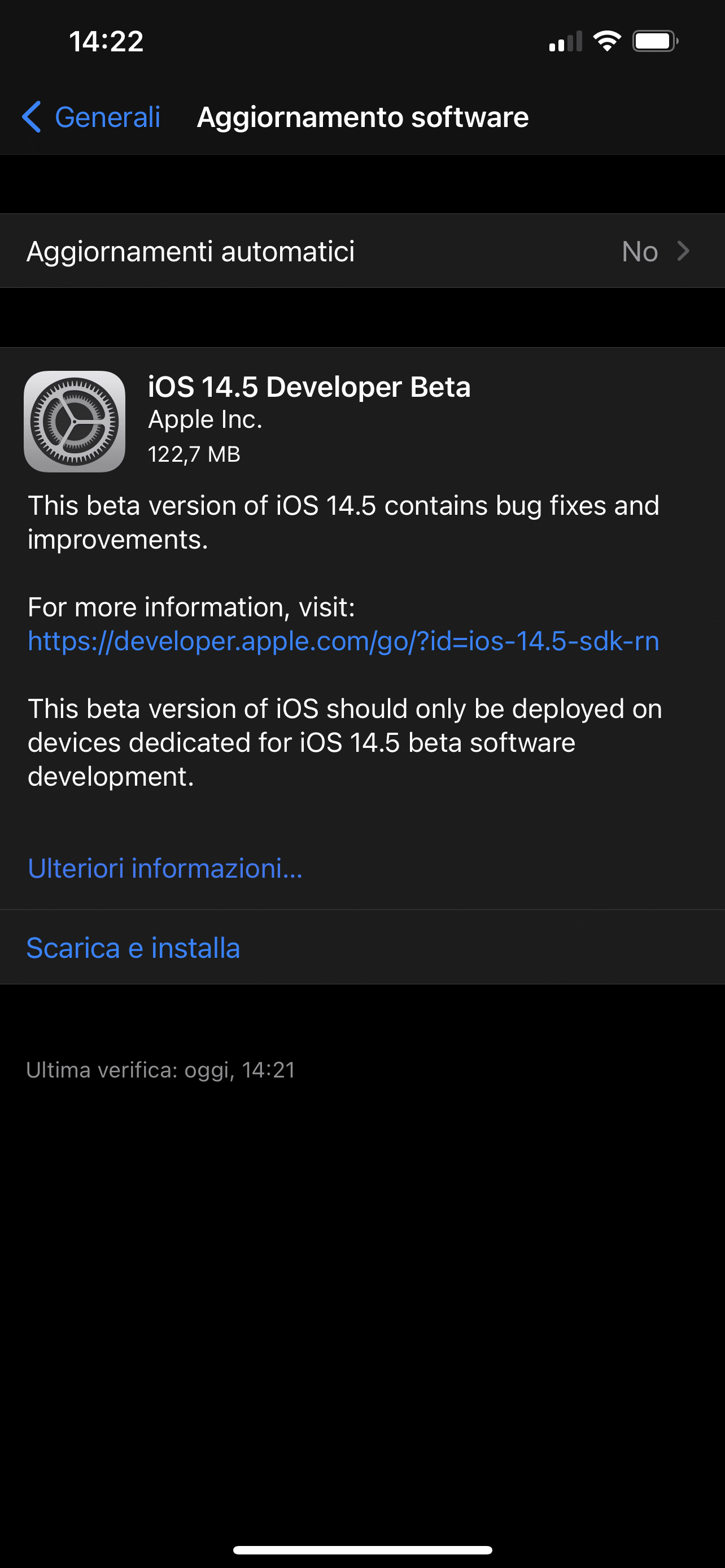The height and width of the screenshot is (1568, 725).
Task: Expand the chevron next to No
Action: [683, 251]
